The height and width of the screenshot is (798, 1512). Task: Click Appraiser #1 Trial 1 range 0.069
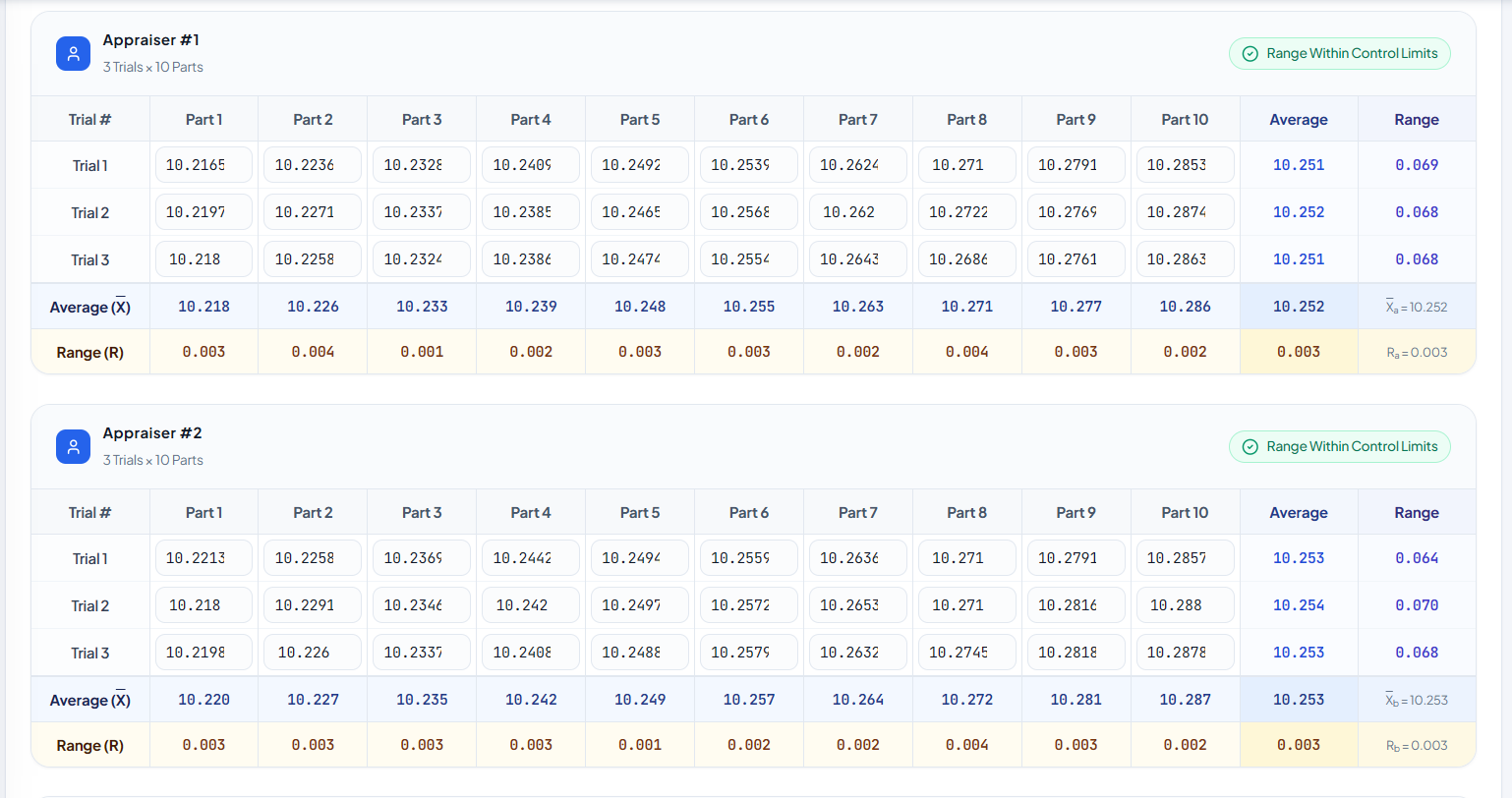1417,165
